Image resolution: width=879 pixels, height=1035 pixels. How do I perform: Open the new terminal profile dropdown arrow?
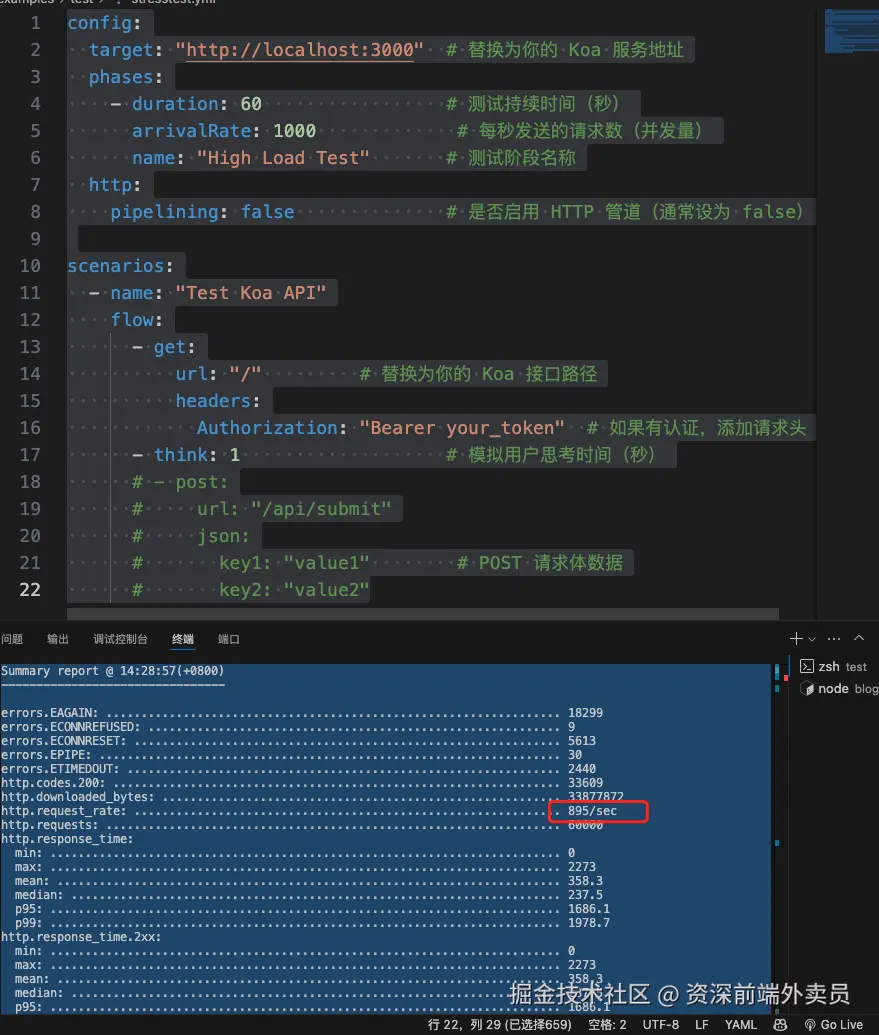pyautogui.click(x=812, y=639)
